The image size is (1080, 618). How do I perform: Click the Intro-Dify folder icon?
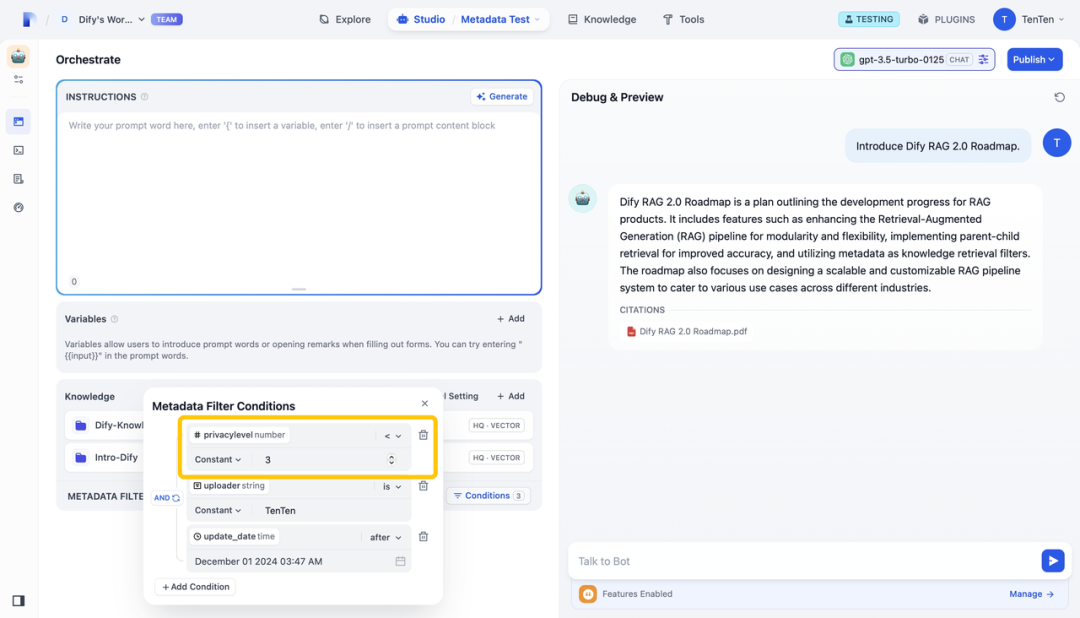pos(81,457)
